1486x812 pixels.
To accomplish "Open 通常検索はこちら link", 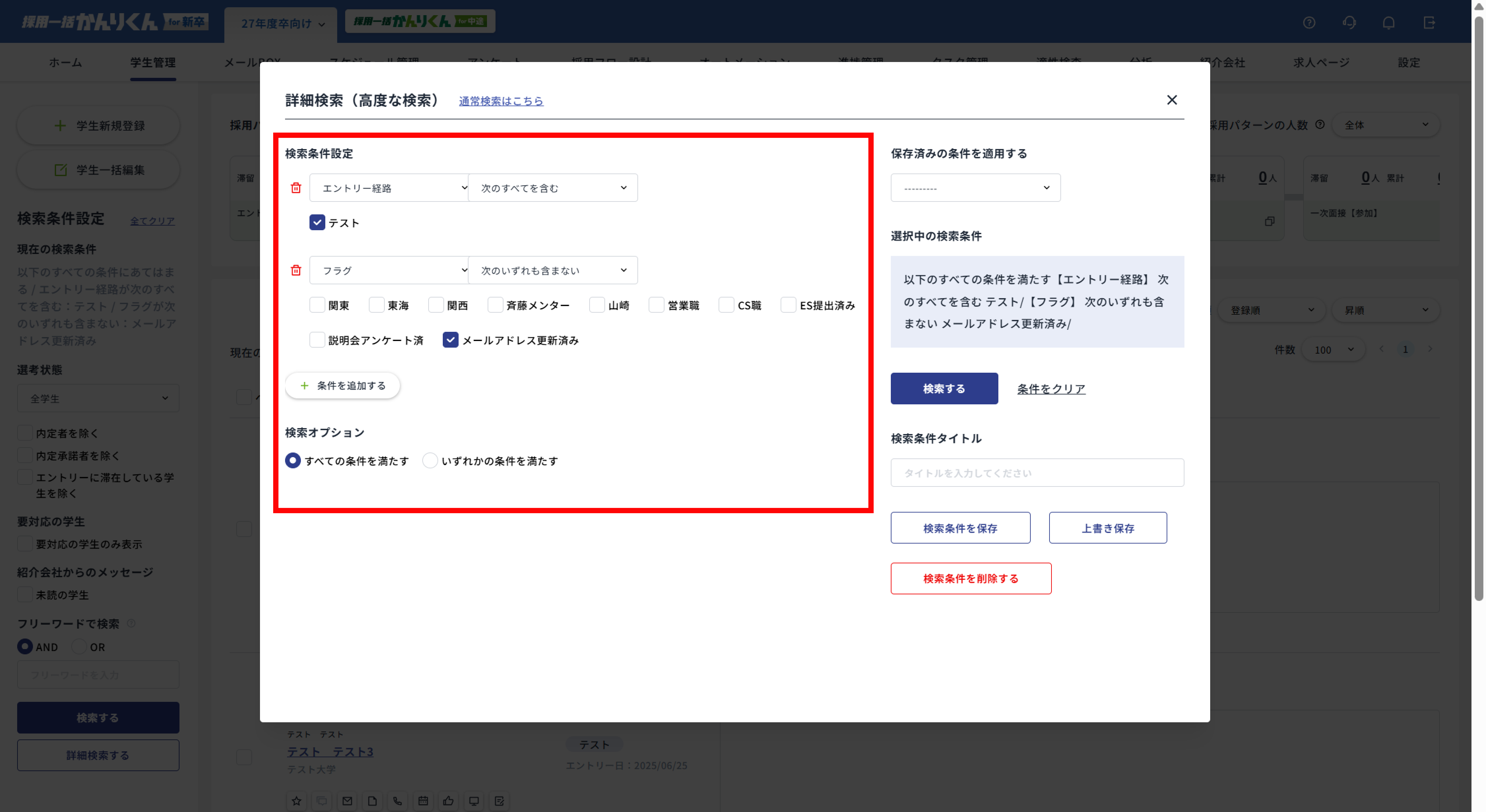I will (x=501, y=101).
